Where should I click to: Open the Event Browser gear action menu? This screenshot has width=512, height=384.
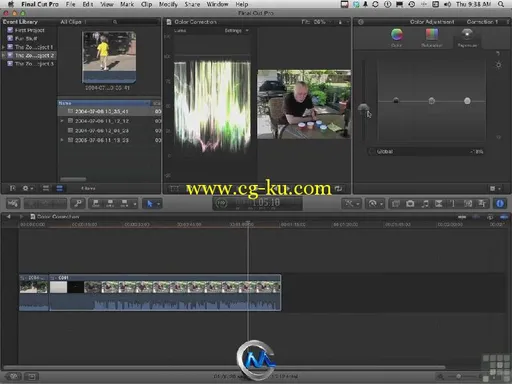pos(28,188)
